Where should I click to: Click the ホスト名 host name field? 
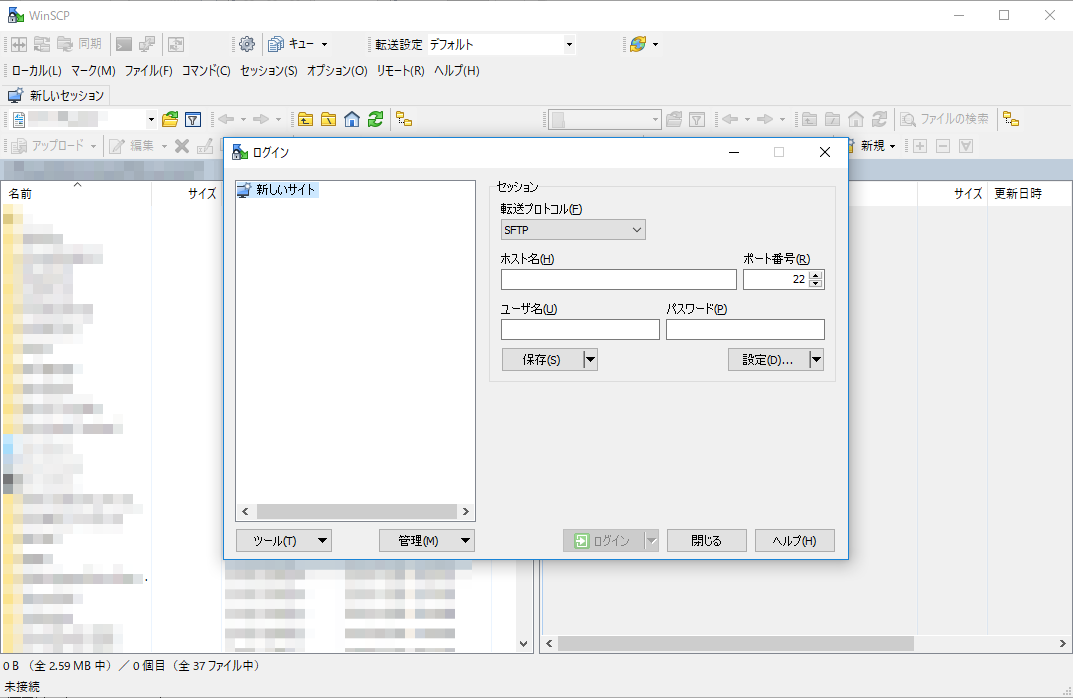(619, 279)
